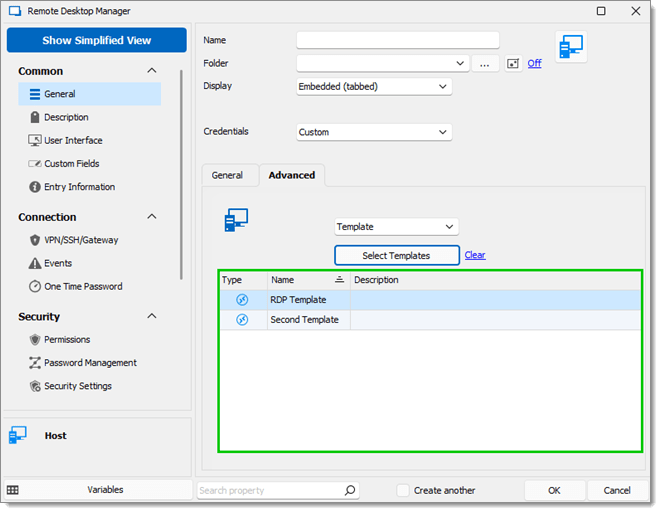Open the Folder dropdown
Screen dimensions: 661x513
point(460,63)
